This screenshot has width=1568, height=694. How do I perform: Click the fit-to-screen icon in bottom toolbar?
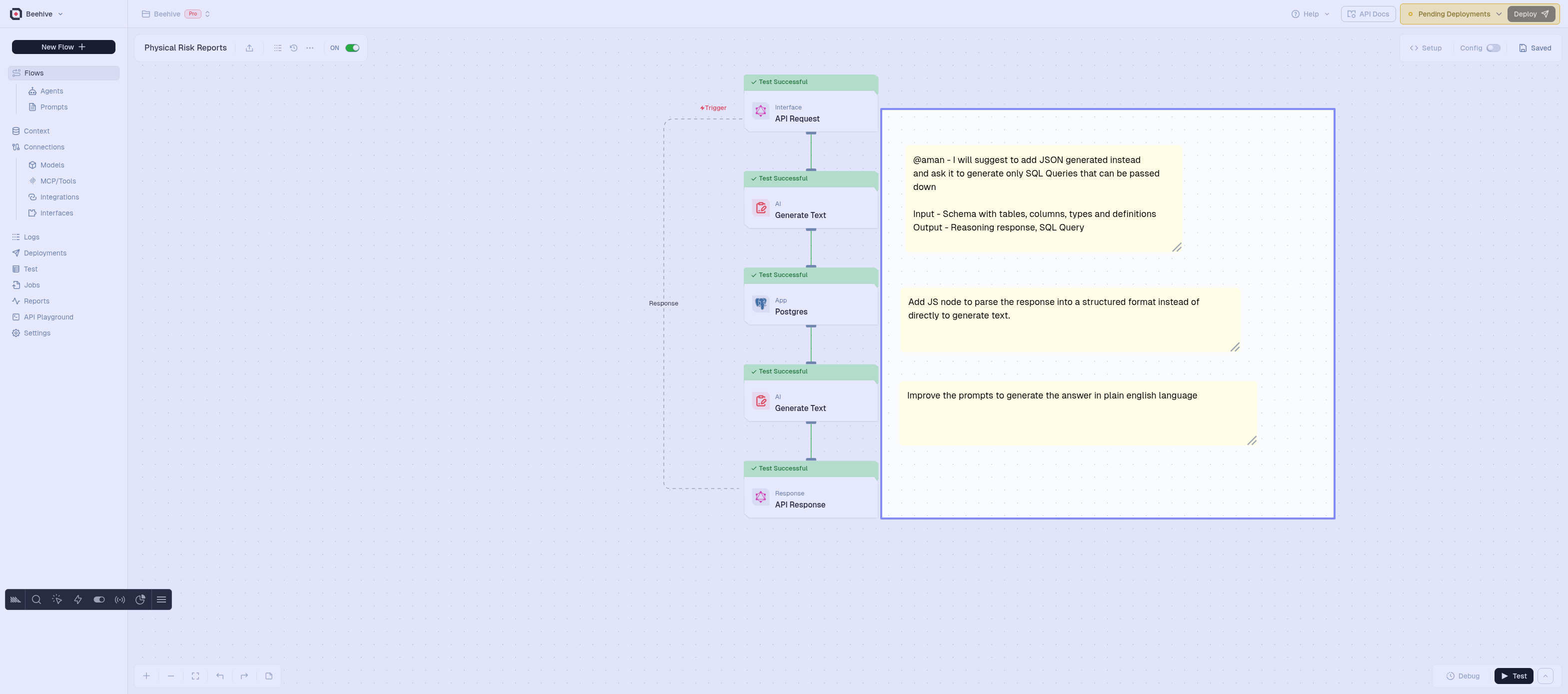[195, 675]
